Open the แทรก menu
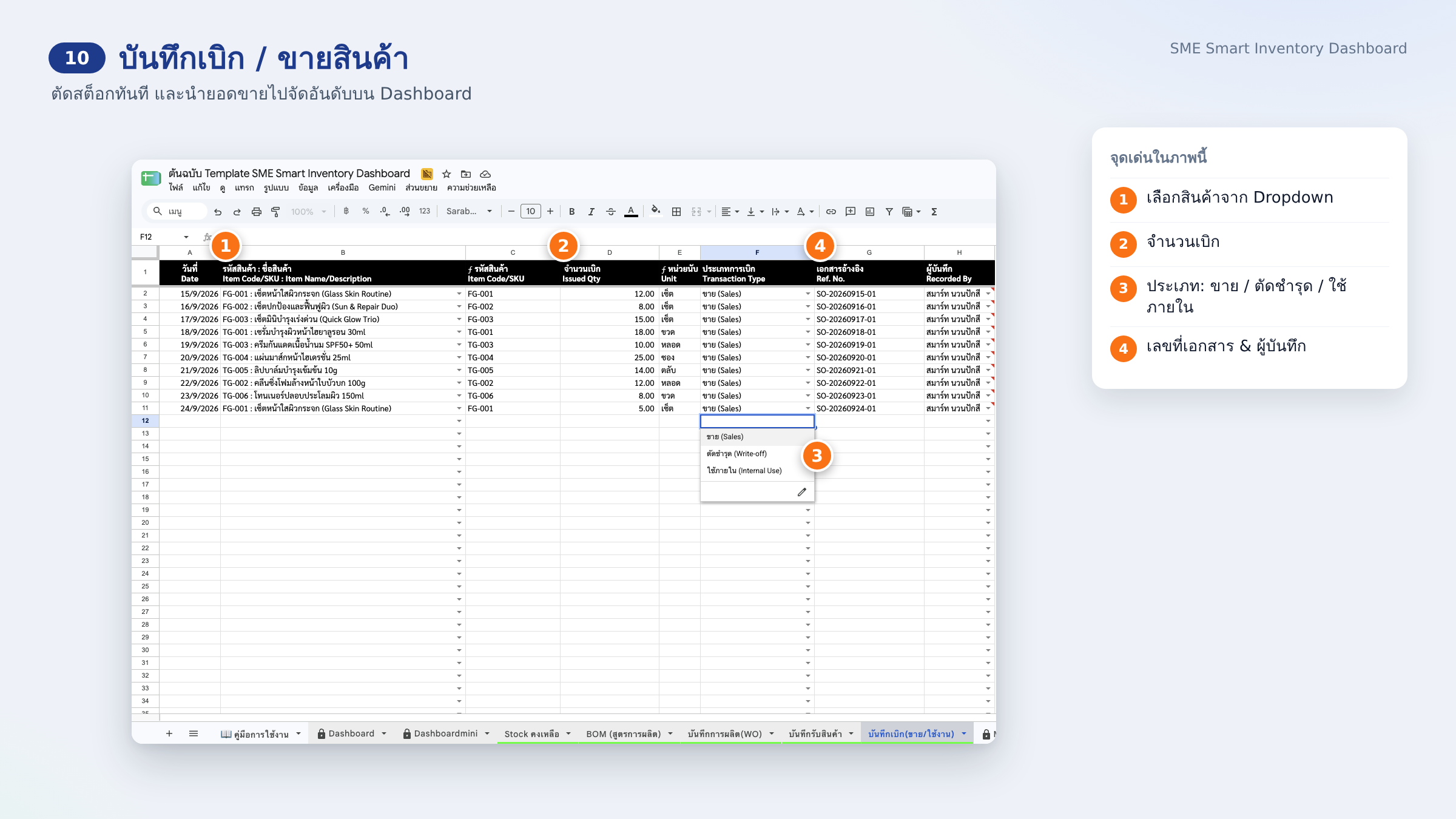 coord(244,187)
